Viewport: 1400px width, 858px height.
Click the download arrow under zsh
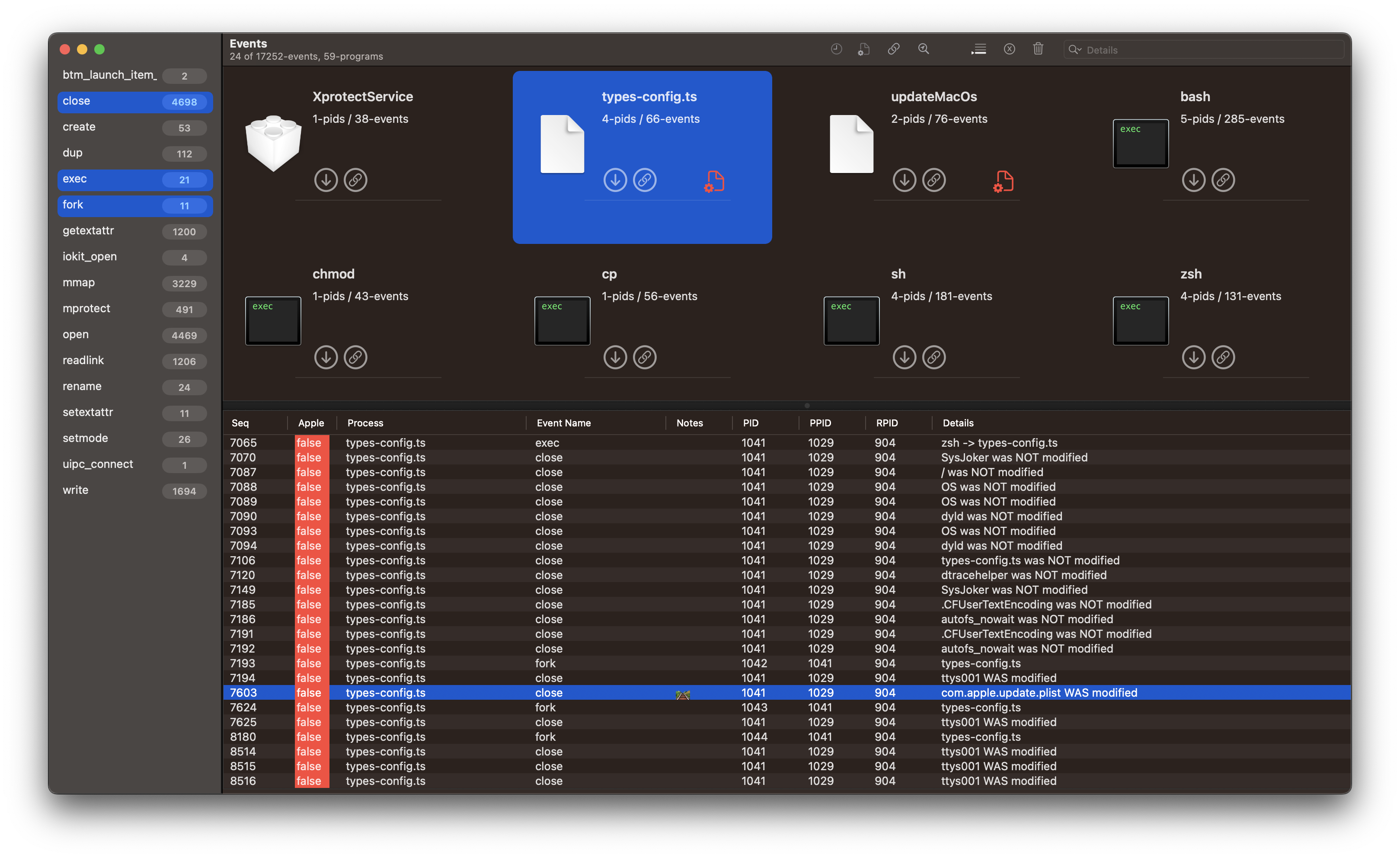click(1194, 357)
